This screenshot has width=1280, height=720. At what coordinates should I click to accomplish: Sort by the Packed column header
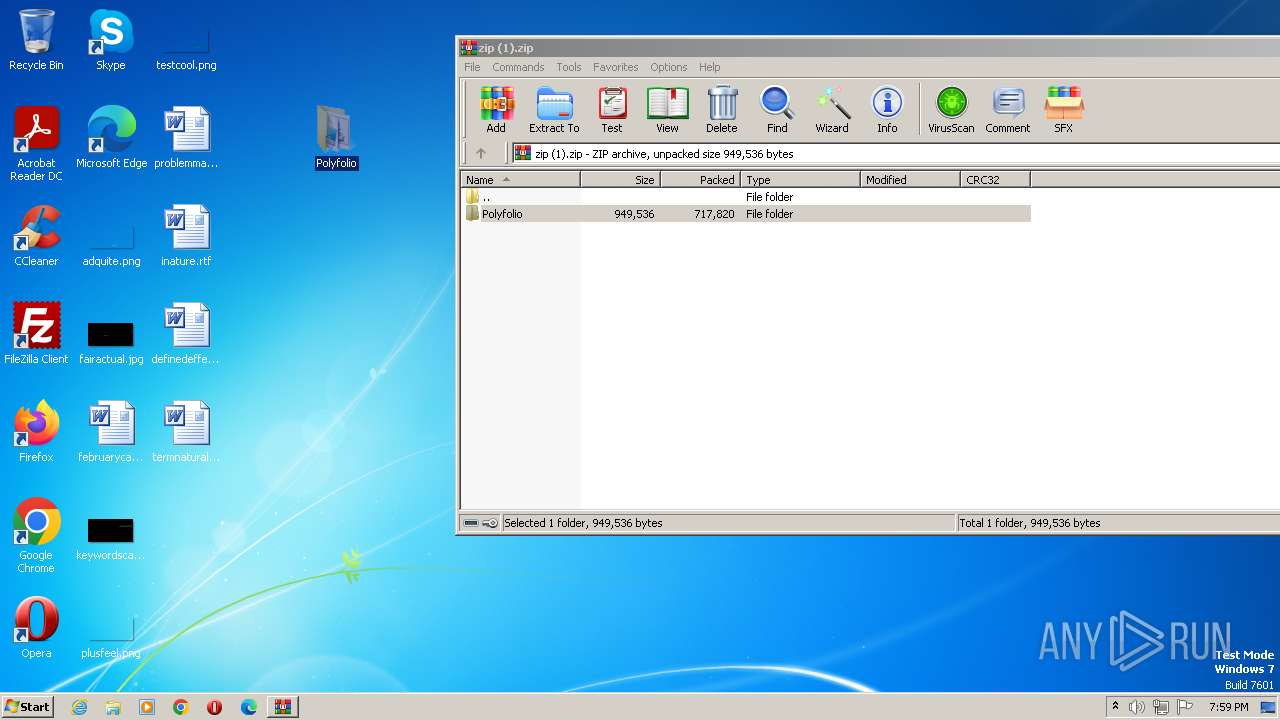pyautogui.click(x=700, y=180)
